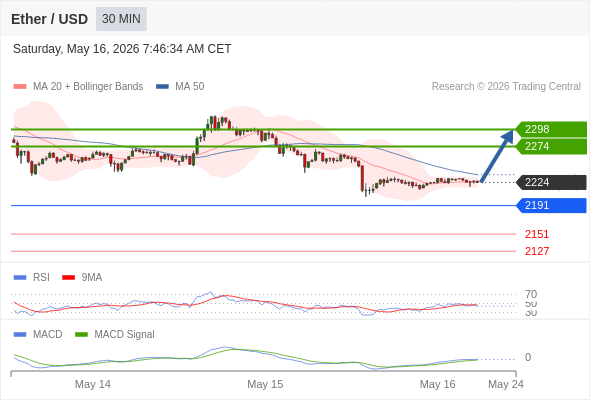Viewport: 590px width, 400px height.
Task: Toggle the RSI legend marker
Action: (x=20, y=278)
